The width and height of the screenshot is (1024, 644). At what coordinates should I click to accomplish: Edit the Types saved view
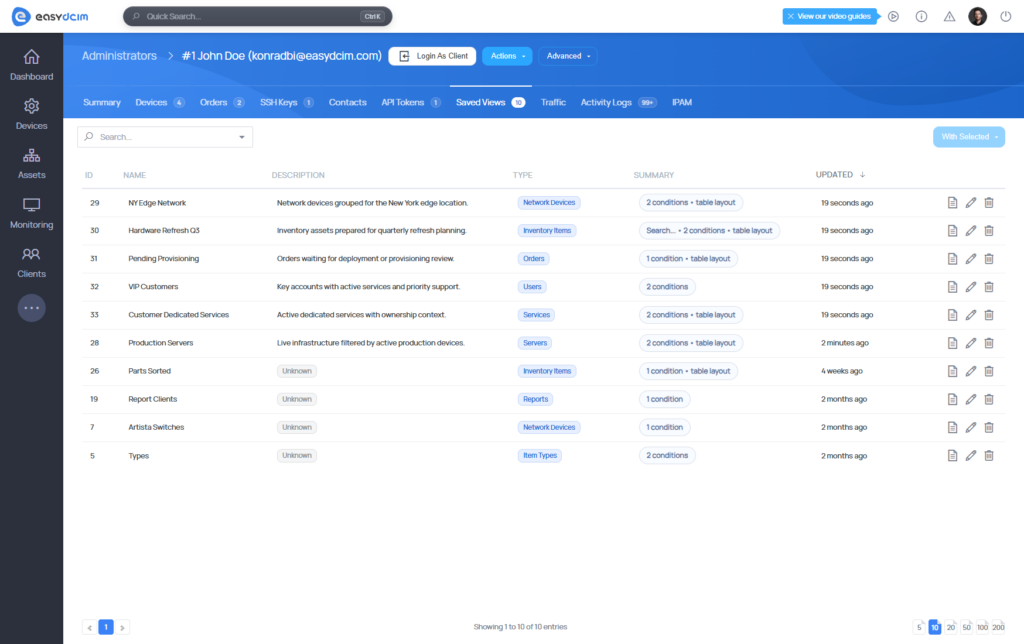click(x=971, y=455)
